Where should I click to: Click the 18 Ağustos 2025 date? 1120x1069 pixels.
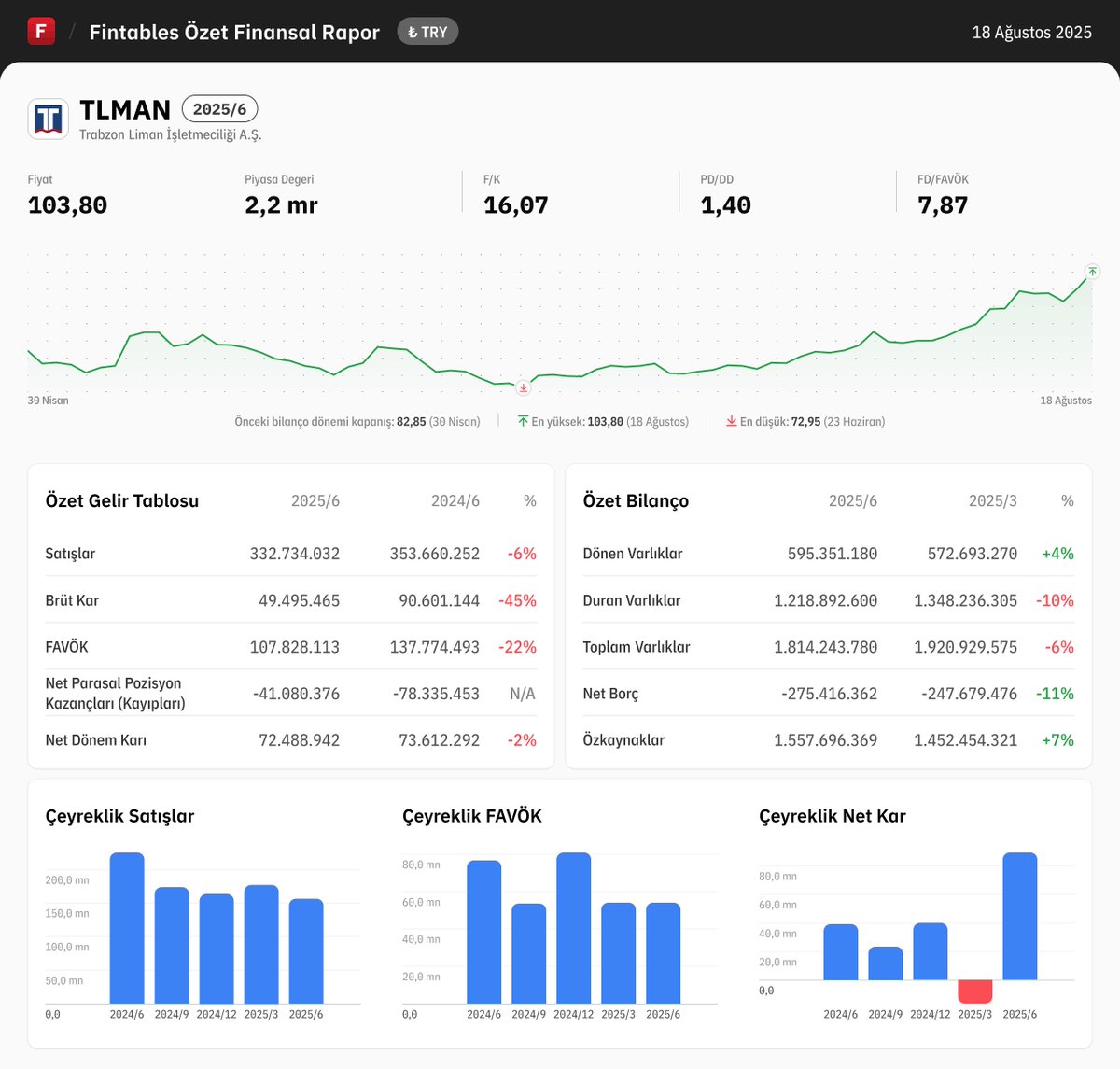point(1031,31)
